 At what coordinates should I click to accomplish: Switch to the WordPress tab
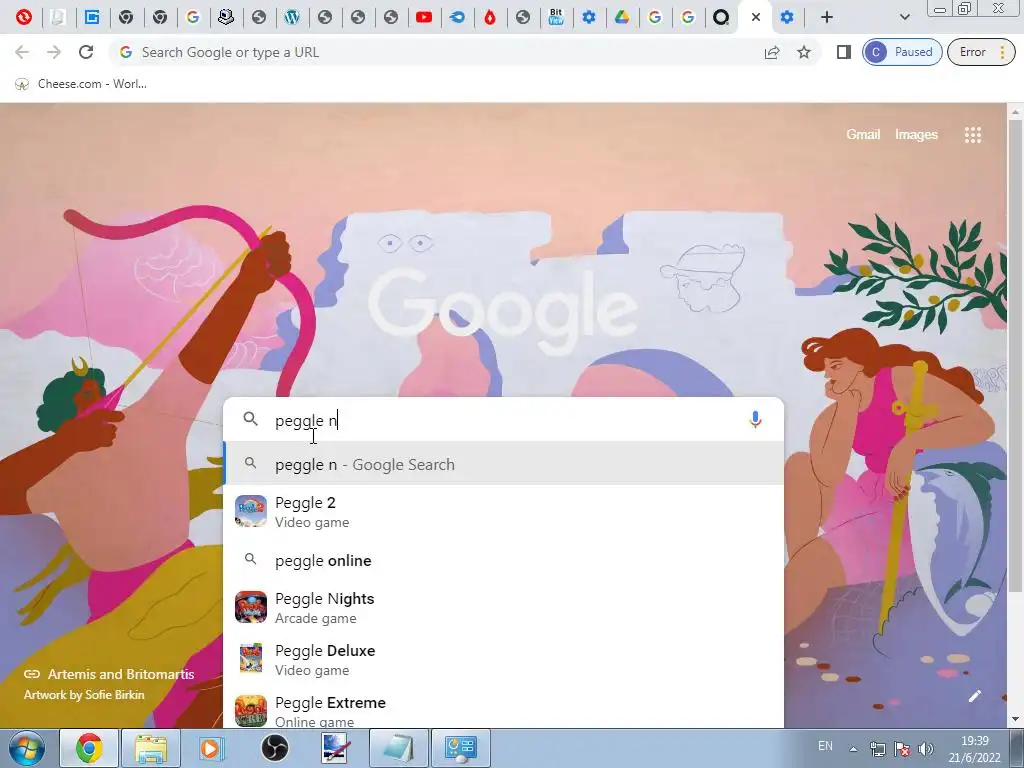pos(292,18)
